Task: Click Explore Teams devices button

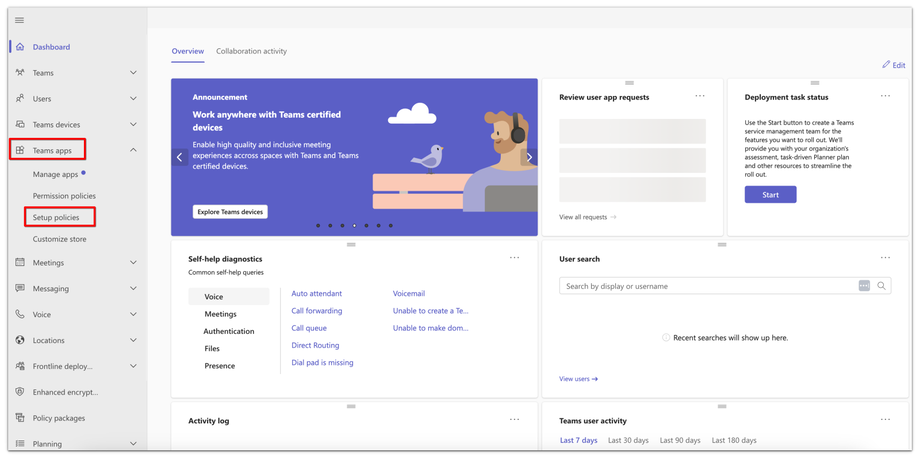Action: click(x=230, y=212)
